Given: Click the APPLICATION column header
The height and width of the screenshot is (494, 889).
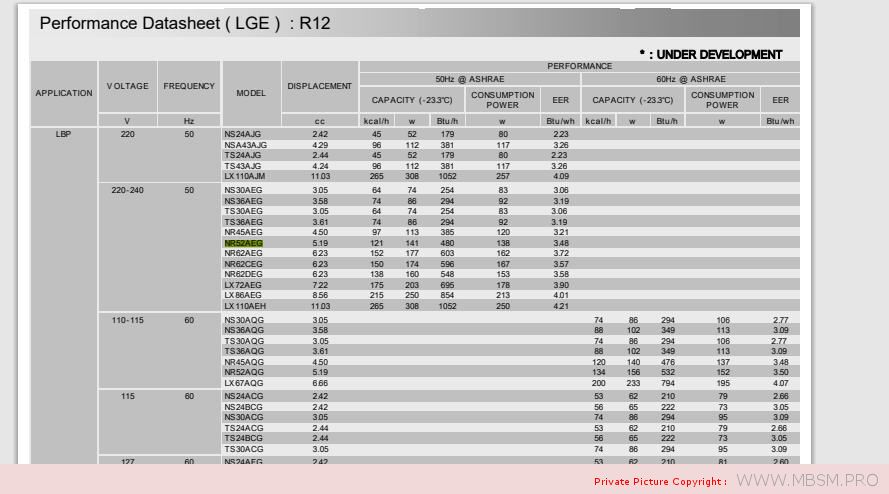Looking at the screenshot, I should point(64,93).
